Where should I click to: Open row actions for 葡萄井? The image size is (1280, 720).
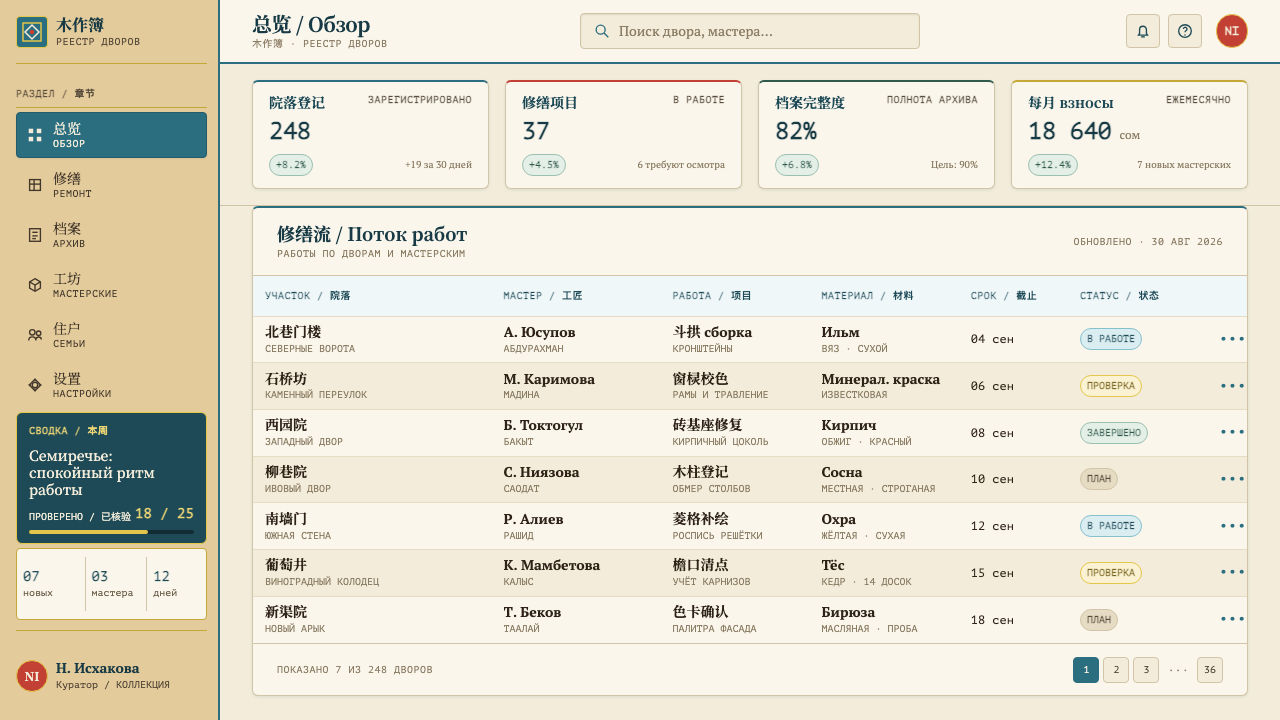pos(1232,572)
